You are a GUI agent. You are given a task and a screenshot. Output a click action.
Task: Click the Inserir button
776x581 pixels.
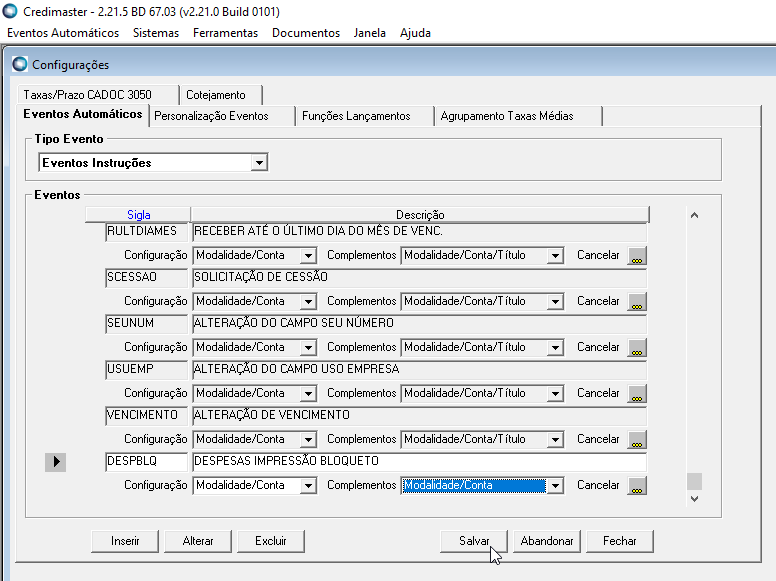coord(125,541)
